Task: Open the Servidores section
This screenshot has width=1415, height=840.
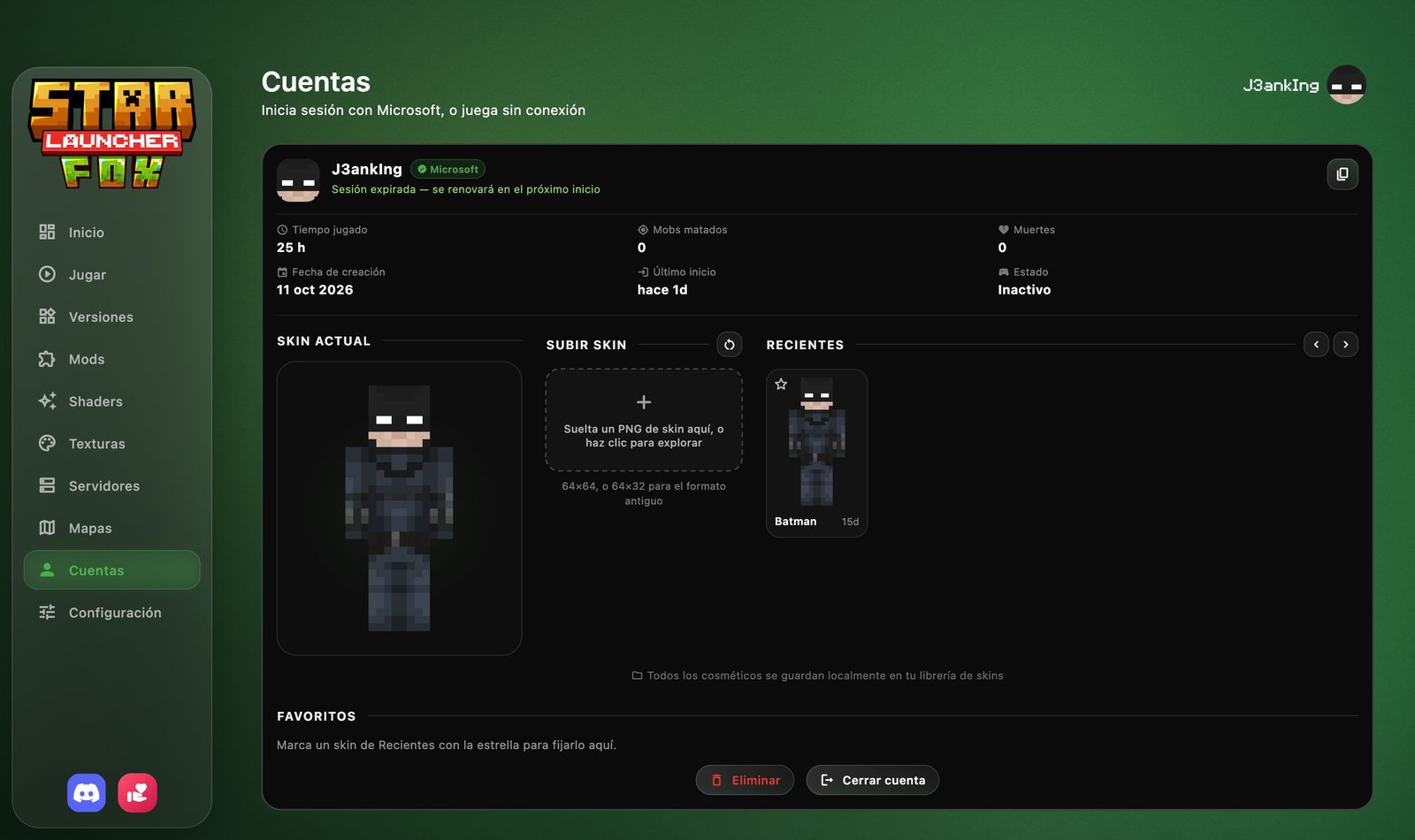Action: coord(112,486)
